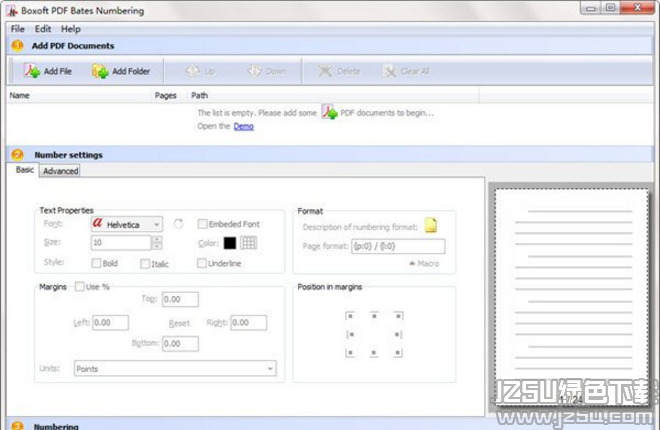Screen dimensions: 660x430
Task: Click the Clear All toolbar button
Action: click(407, 71)
